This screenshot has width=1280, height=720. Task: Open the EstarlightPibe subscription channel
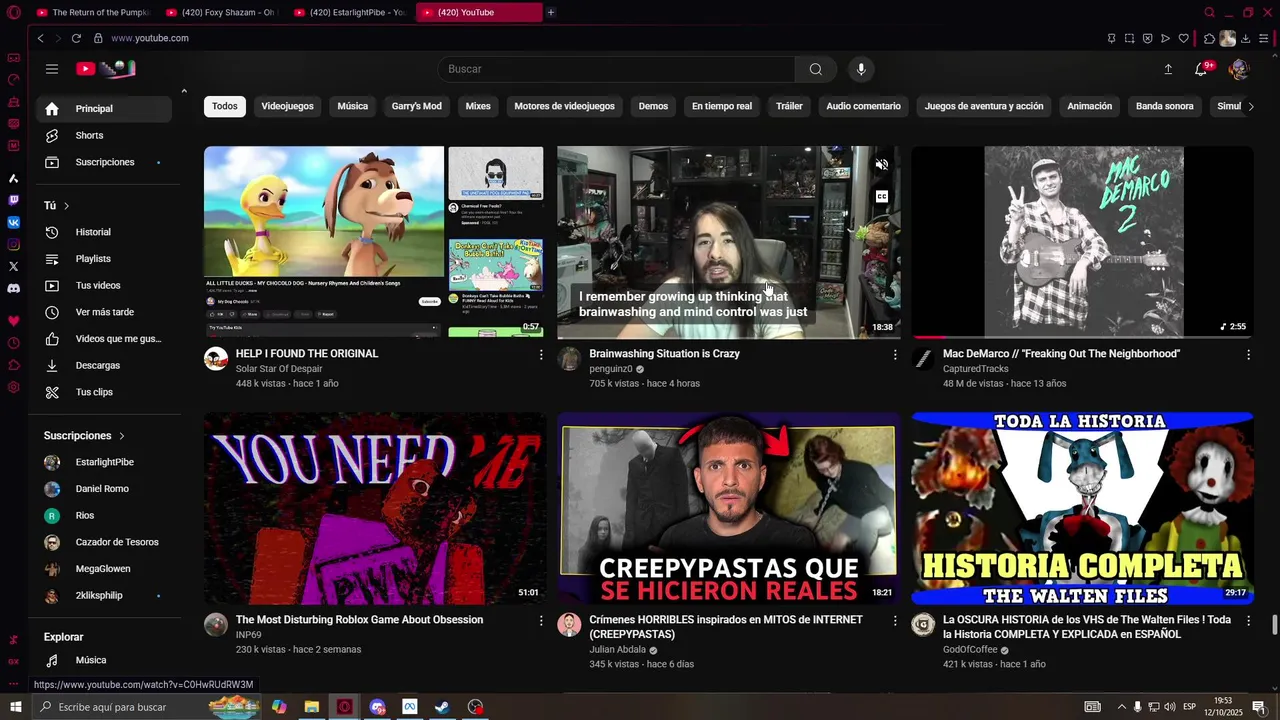tap(104, 462)
